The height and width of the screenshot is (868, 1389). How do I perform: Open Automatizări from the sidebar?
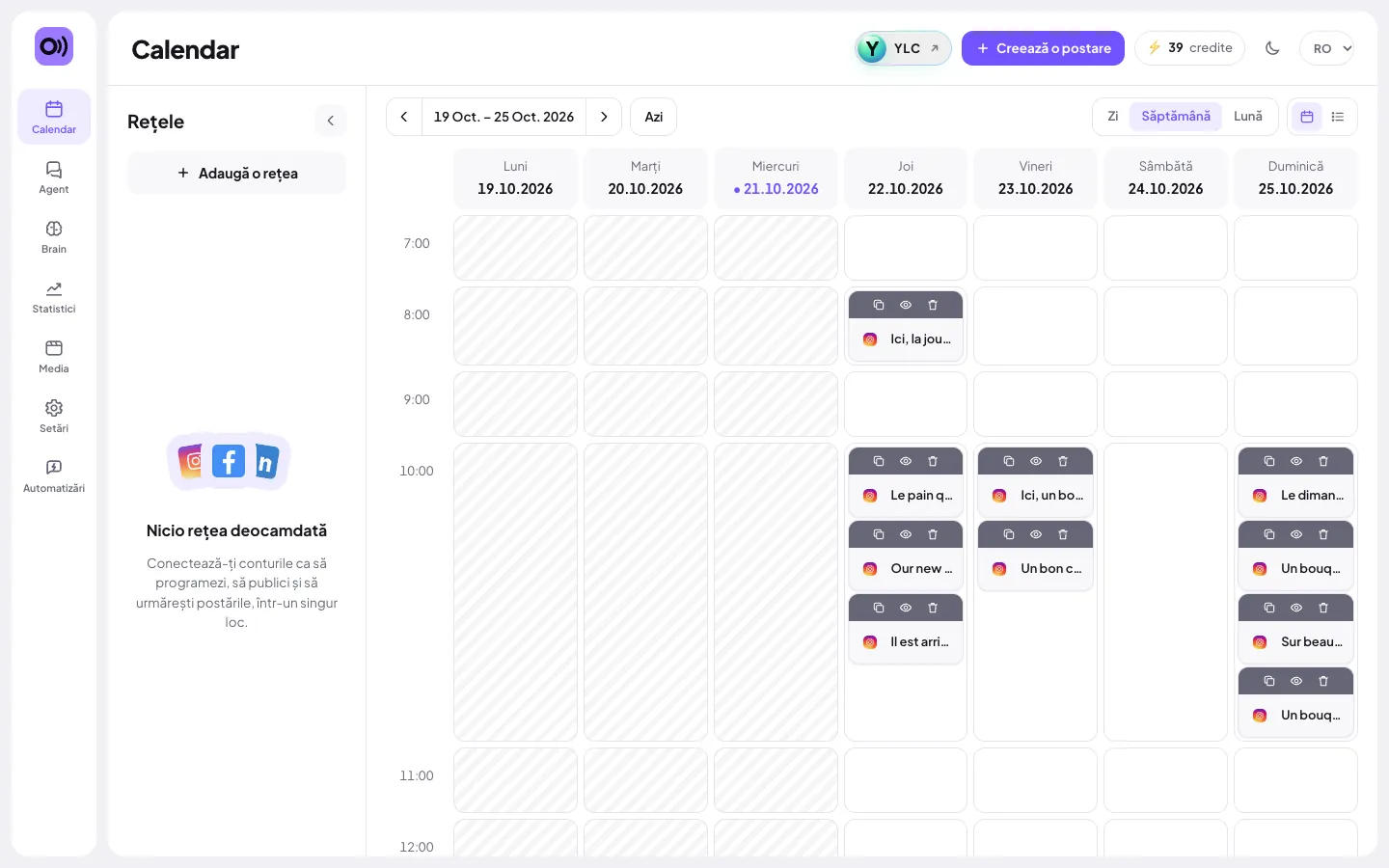pos(54,476)
